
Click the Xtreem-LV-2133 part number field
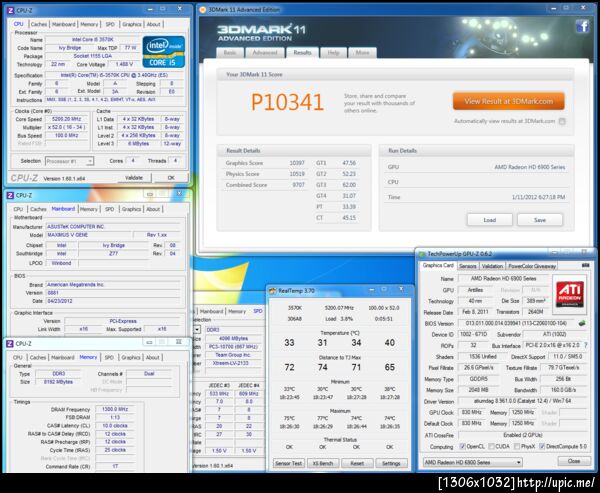coord(233,363)
